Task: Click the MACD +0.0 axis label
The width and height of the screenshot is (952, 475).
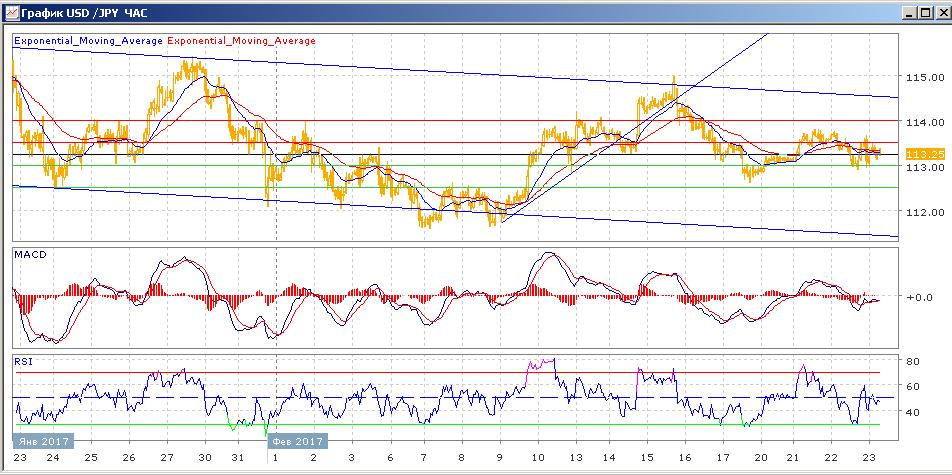Action: tap(917, 298)
